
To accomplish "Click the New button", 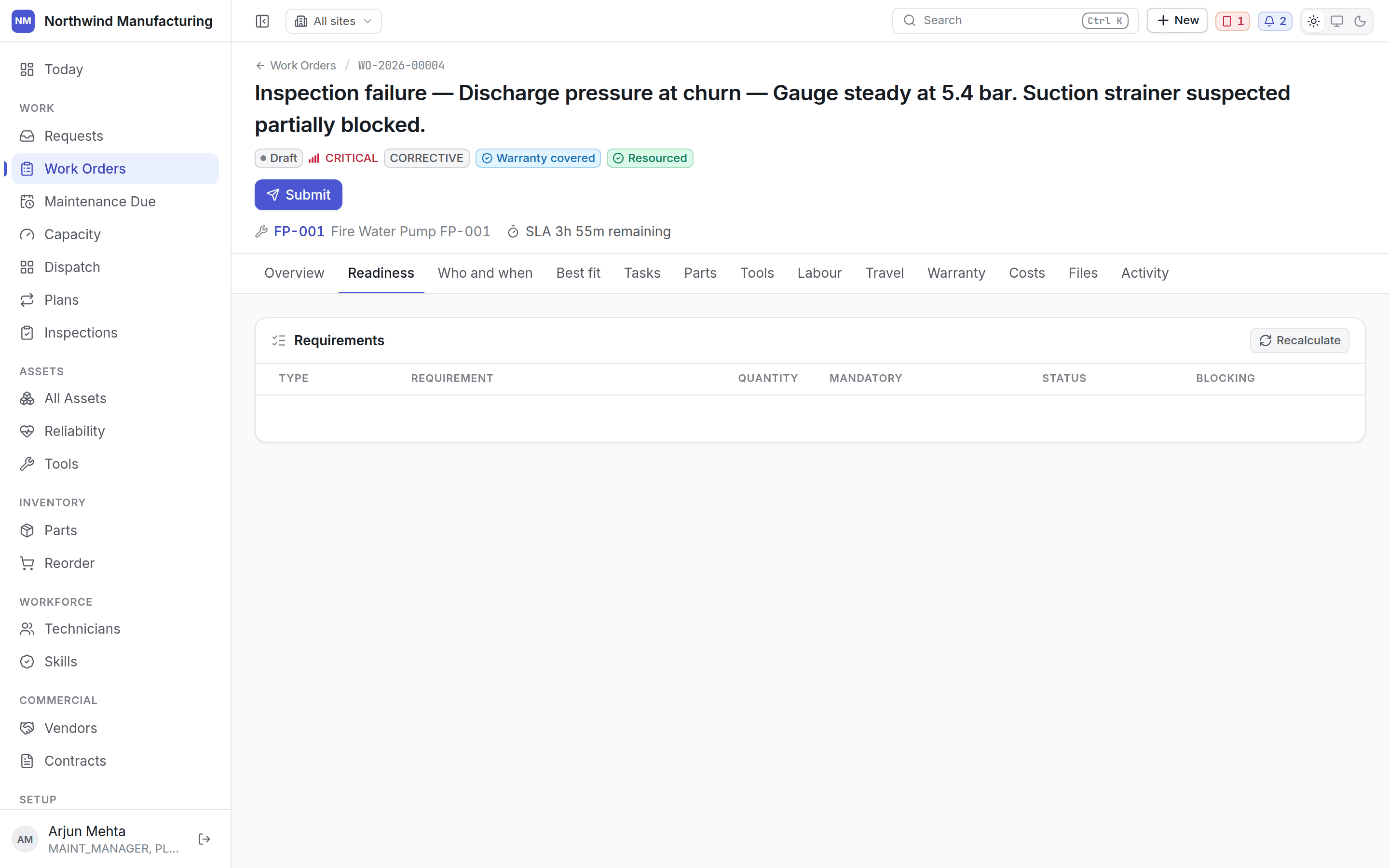I will click(x=1177, y=21).
